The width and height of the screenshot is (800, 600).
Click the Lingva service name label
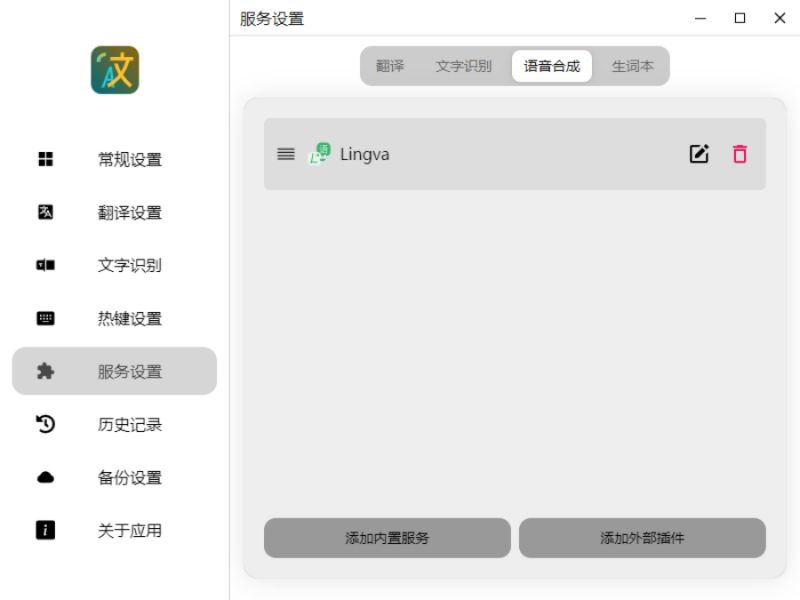pos(365,154)
